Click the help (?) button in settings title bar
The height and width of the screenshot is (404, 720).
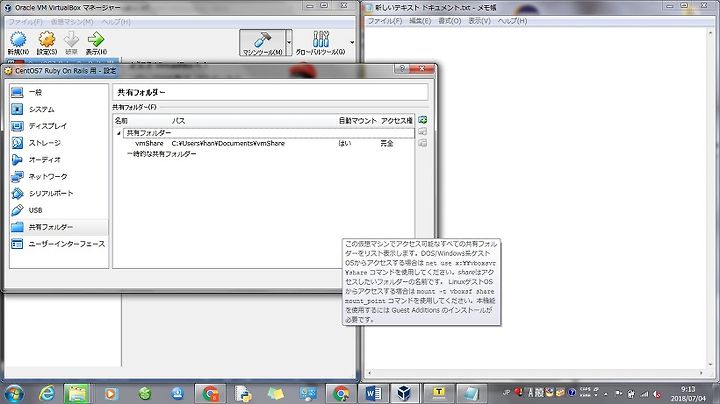pyautogui.click(x=401, y=69)
